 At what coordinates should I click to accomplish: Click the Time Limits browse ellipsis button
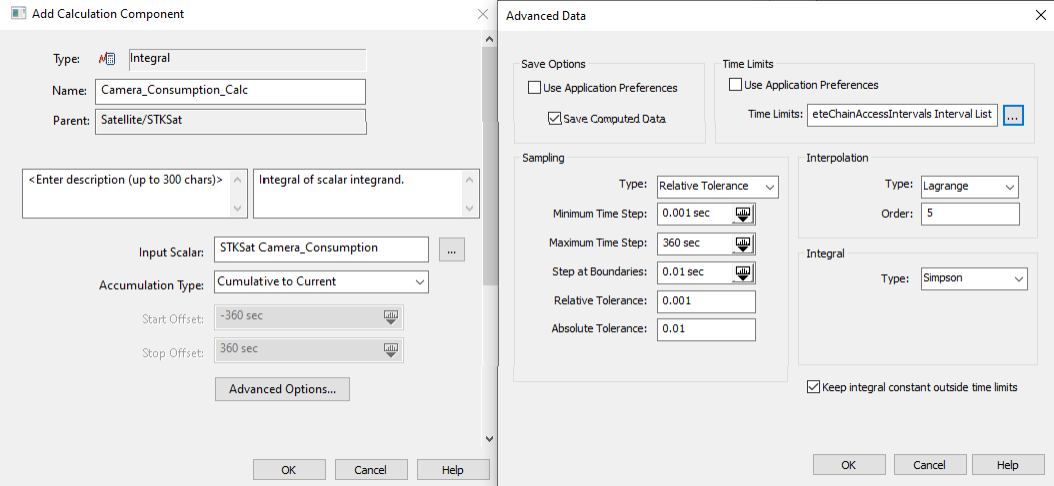coord(1014,115)
